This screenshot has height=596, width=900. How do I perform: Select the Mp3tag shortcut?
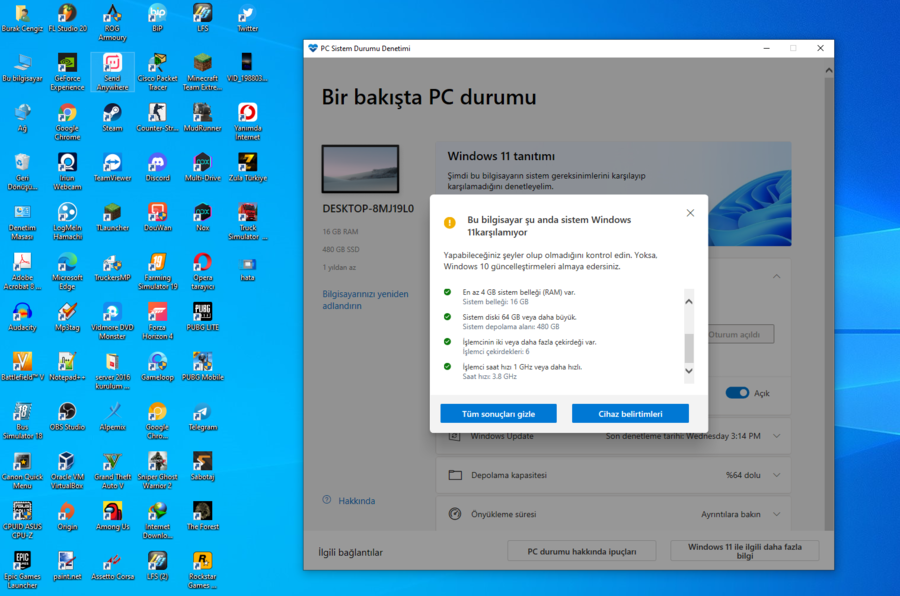(67, 318)
